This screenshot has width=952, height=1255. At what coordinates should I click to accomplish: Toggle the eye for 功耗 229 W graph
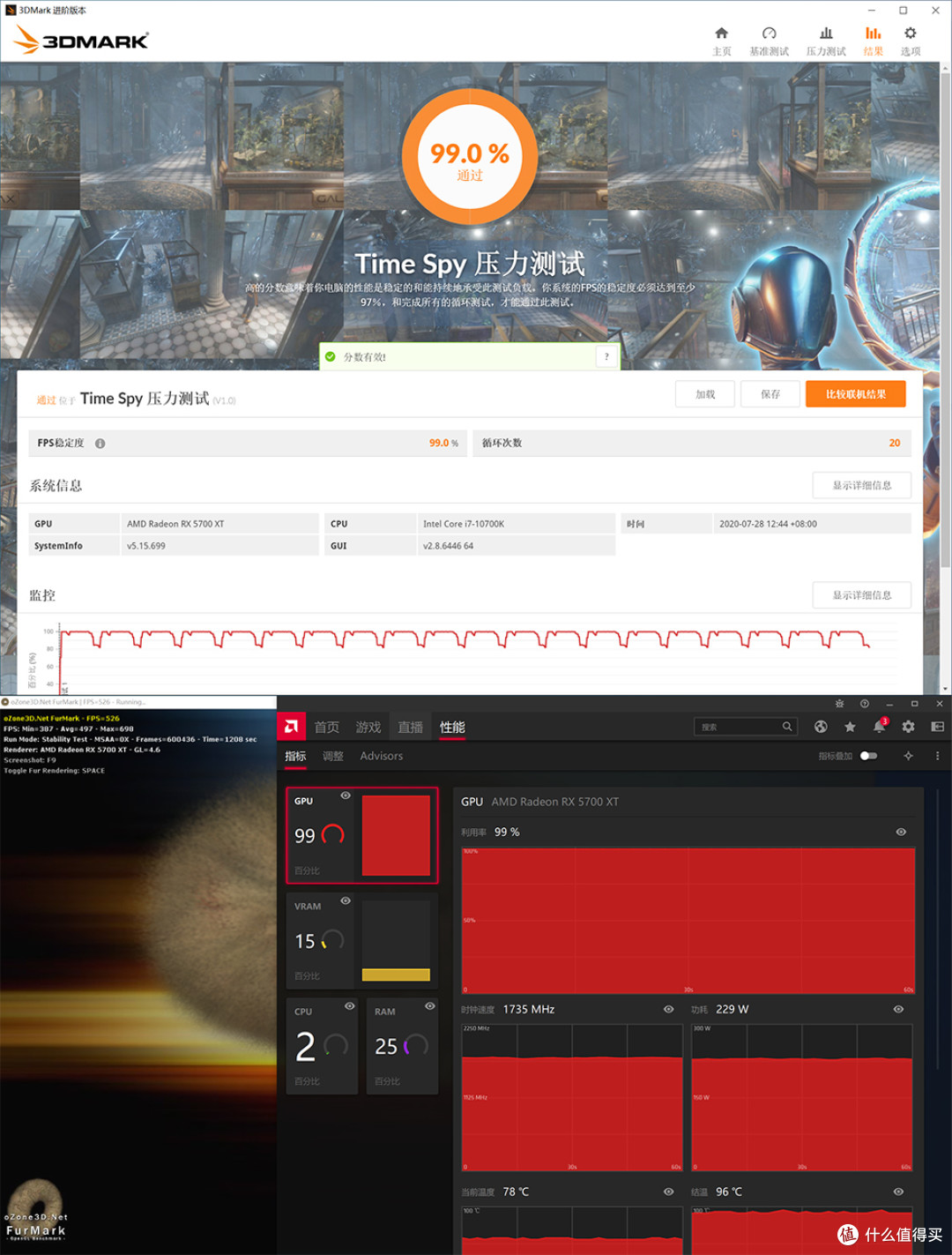pyautogui.click(x=898, y=1009)
